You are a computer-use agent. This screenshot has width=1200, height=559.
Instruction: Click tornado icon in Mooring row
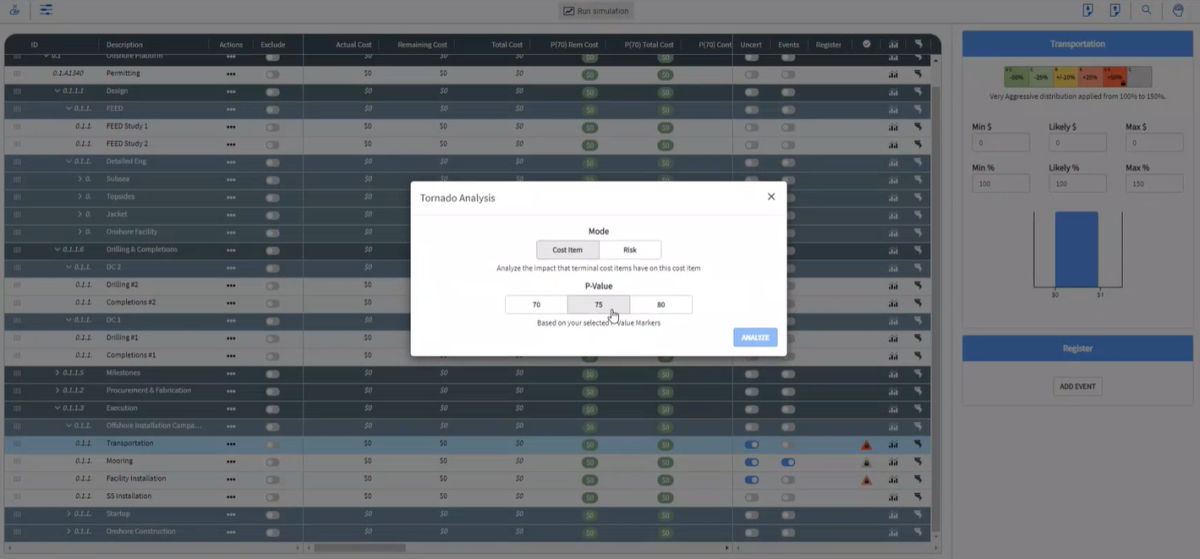918,462
